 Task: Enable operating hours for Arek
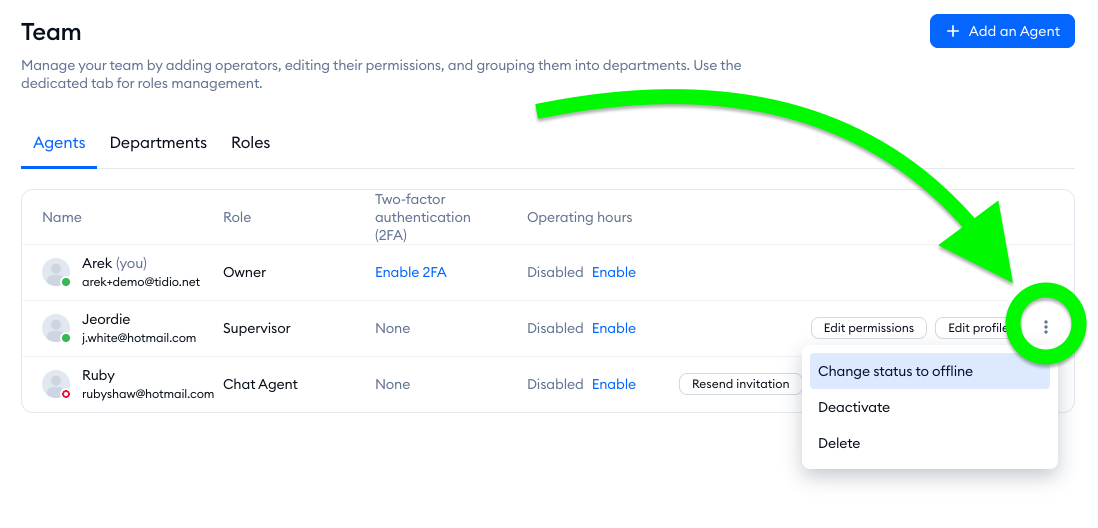pos(613,272)
